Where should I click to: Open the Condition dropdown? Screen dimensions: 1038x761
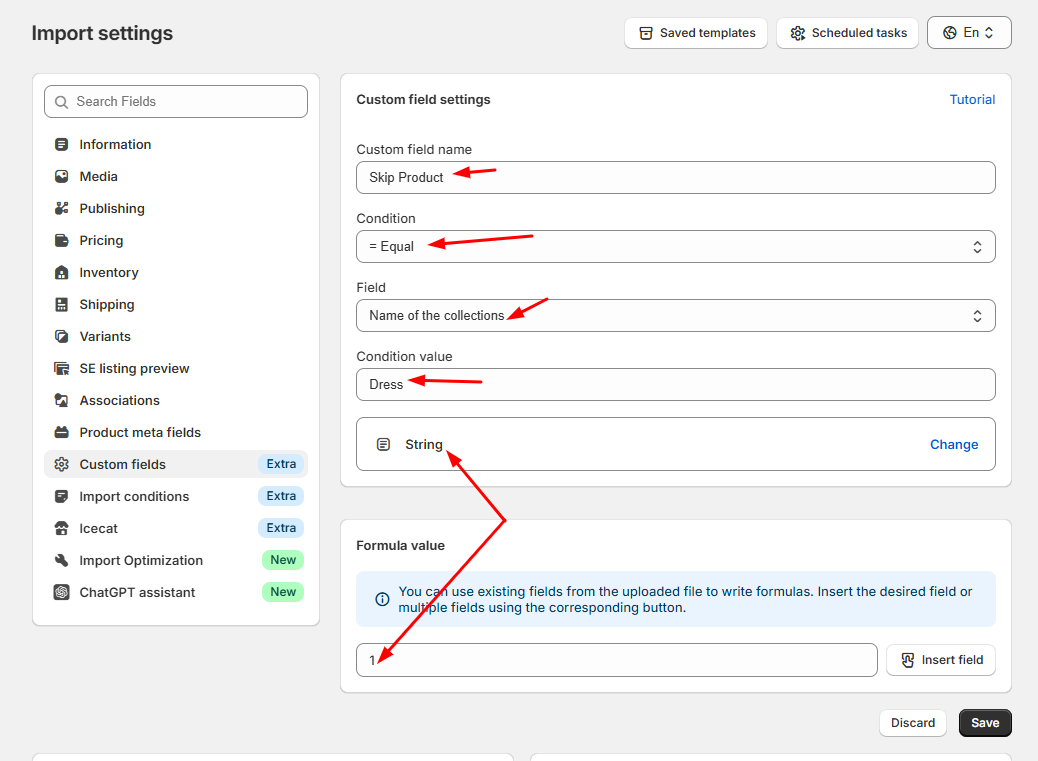click(676, 247)
